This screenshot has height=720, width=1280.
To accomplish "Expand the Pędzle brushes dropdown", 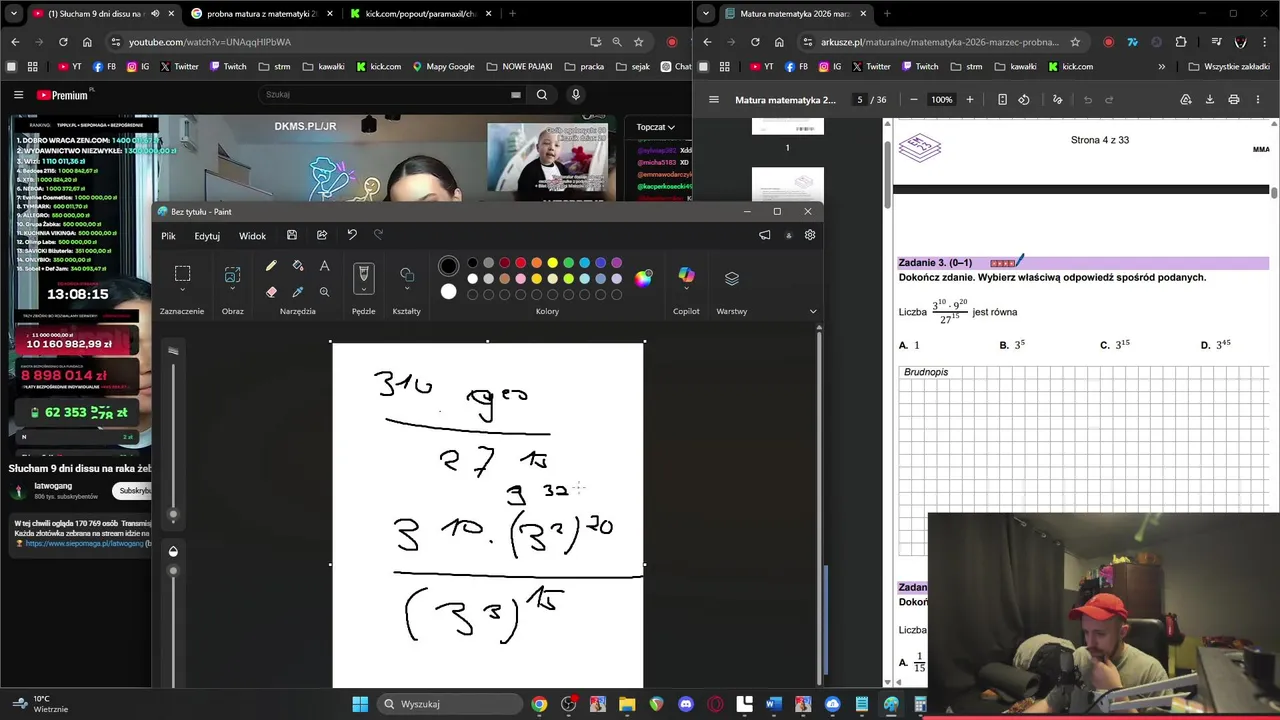I will click(x=363, y=290).
